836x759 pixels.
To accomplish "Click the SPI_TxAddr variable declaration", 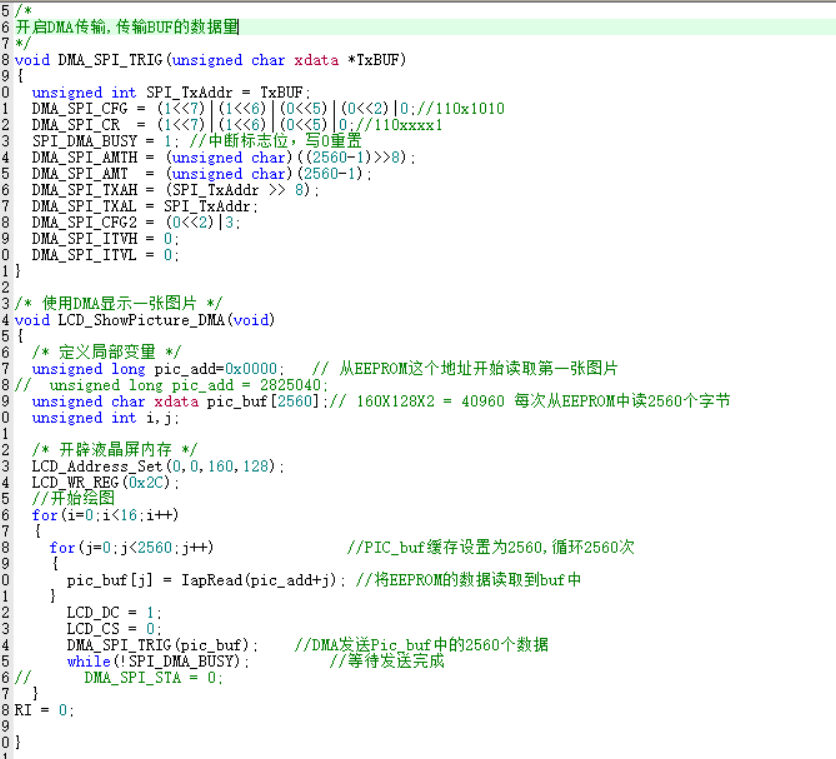I will [x=171, y=92].
